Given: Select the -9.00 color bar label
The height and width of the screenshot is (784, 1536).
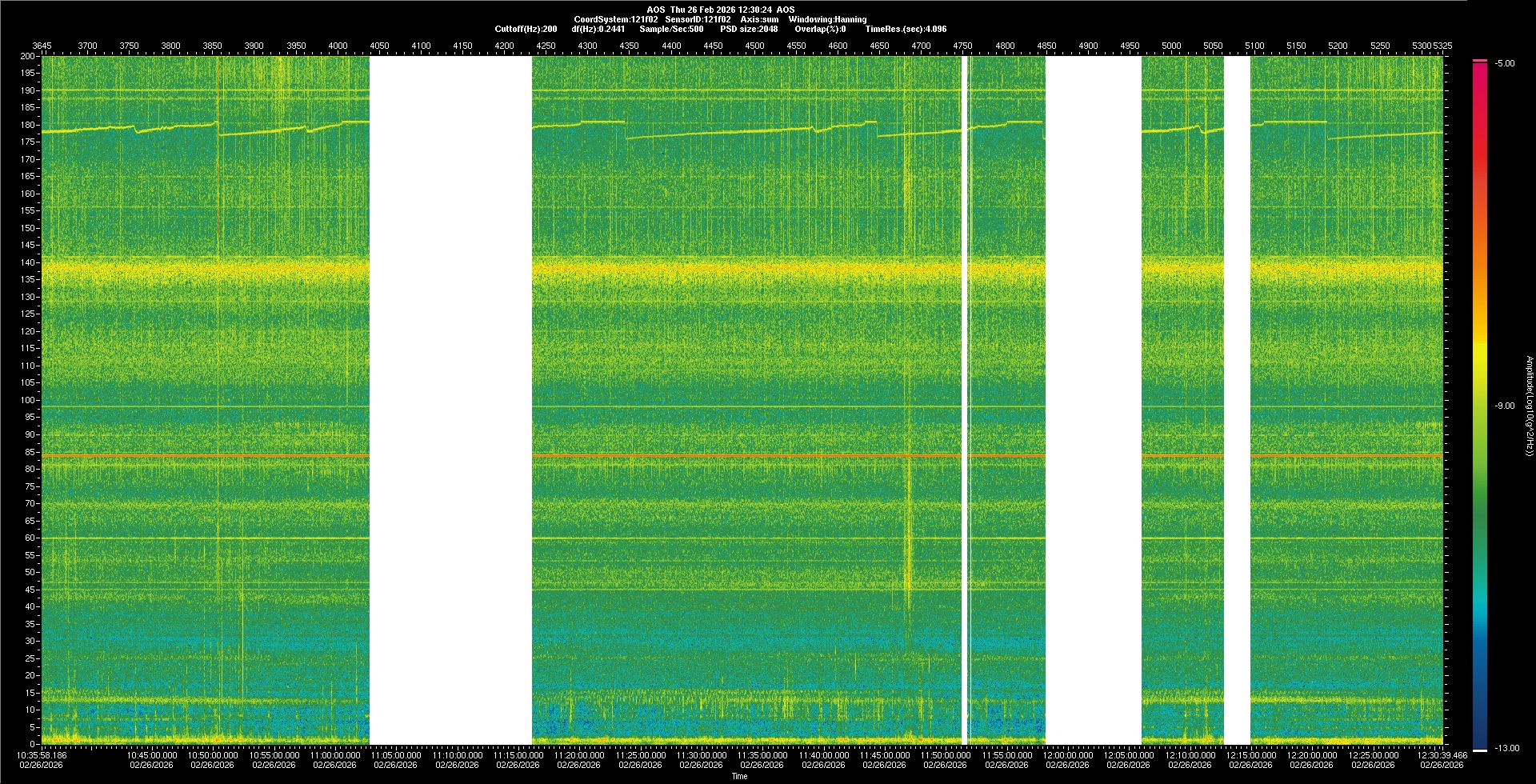Looking at the screenshot, I should [1504, 406].
